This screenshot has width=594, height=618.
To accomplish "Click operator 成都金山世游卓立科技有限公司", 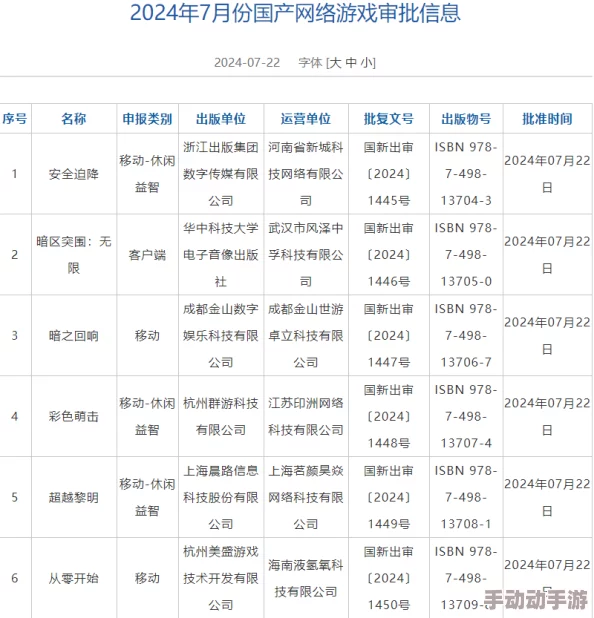I will [306, 335].
